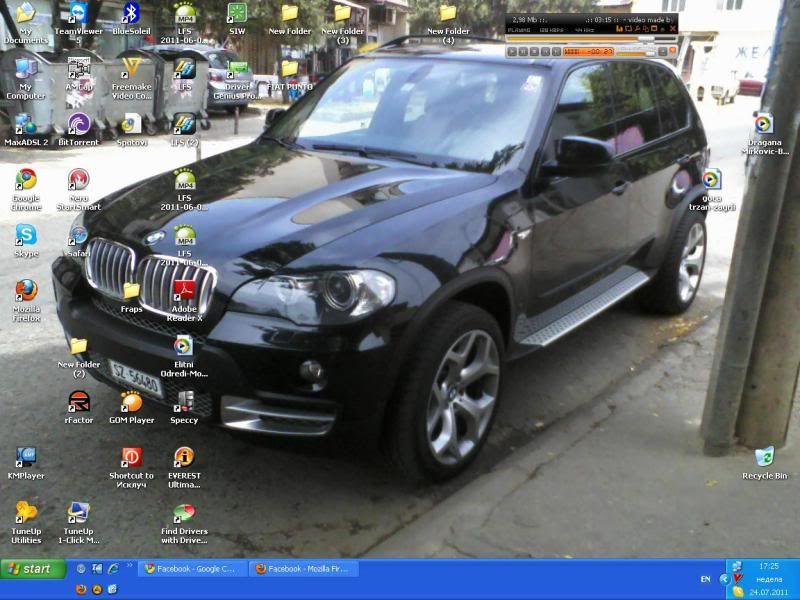This screenshot has width=800, height=600.
Task: Click the GOM Player icon
Action: [x=131, y=408]
